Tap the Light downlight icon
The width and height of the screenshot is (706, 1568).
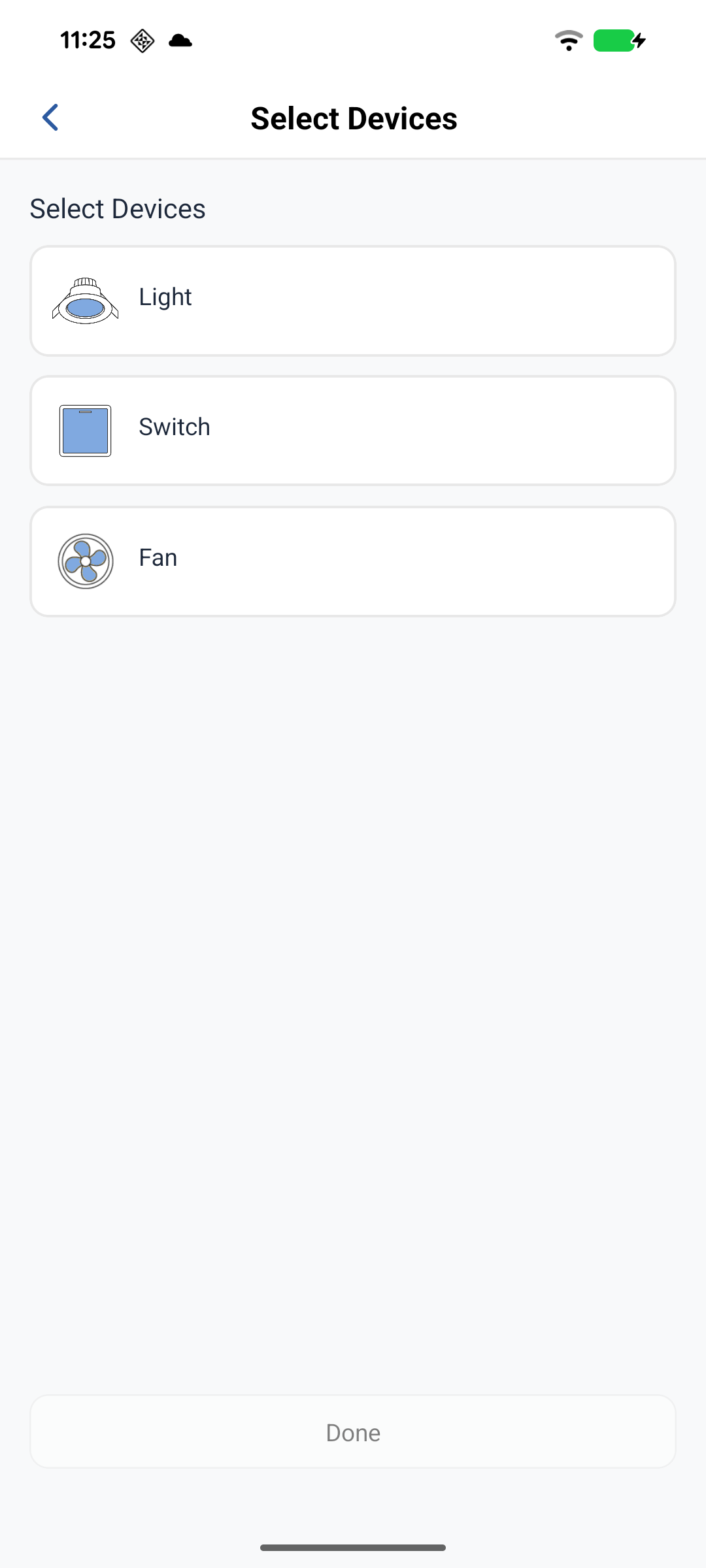tap(86, 301)
